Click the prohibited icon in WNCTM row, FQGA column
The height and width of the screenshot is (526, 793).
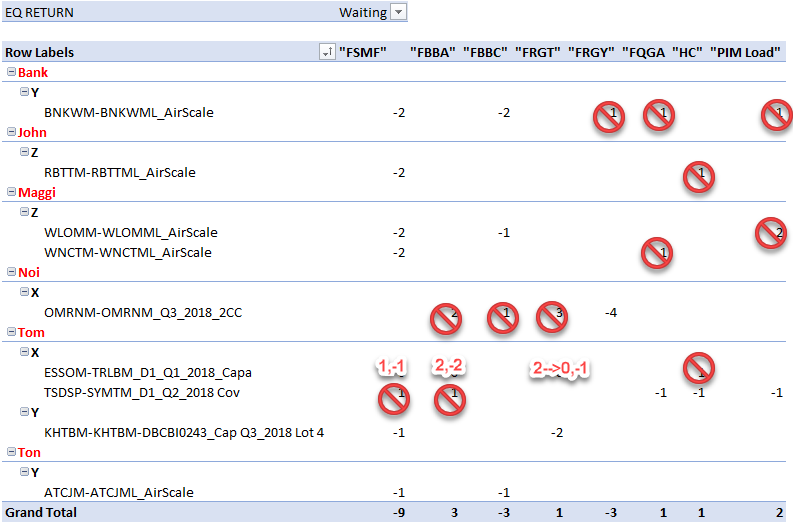pos(656,255)
